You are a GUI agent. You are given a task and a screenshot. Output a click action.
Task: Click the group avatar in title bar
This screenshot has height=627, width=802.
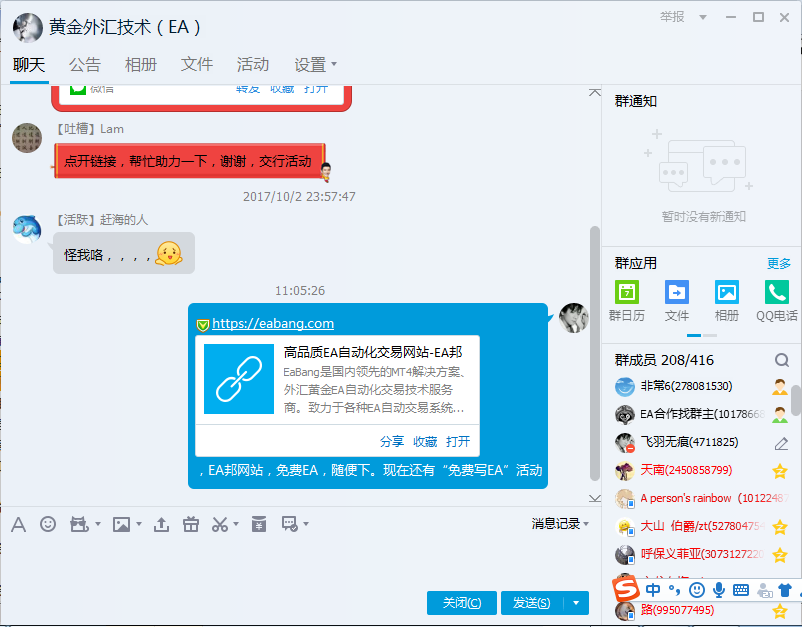(x=28, y=28)
